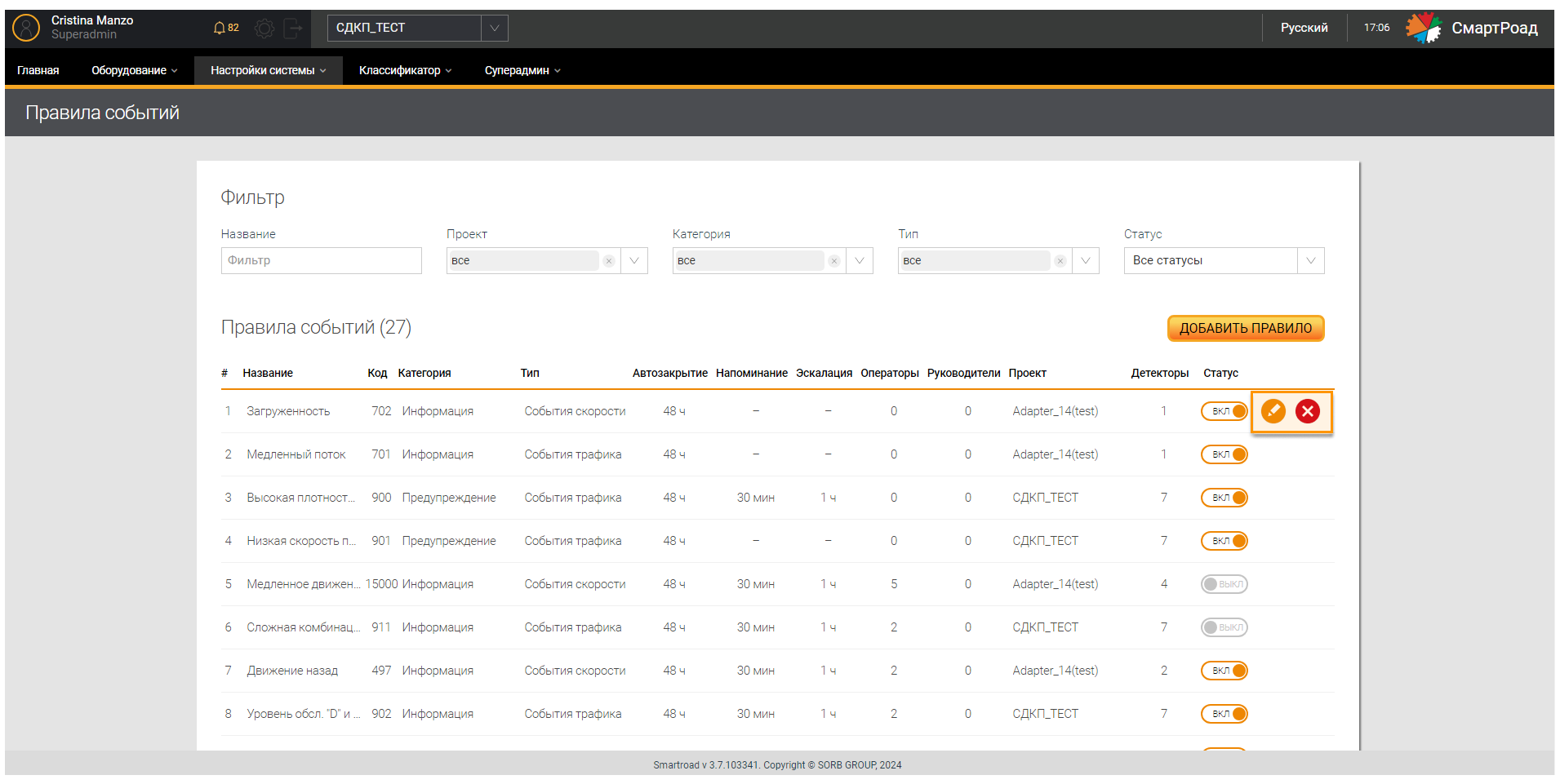Click the Руководители column header
The image size is (1560, 784).
click(963, 373)
